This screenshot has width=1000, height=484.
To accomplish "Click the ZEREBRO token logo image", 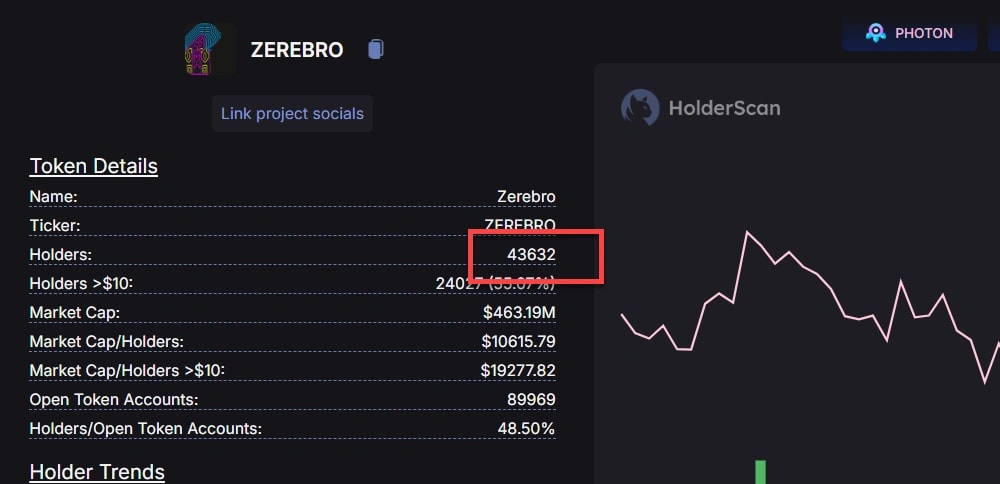I will pos(210,50).
